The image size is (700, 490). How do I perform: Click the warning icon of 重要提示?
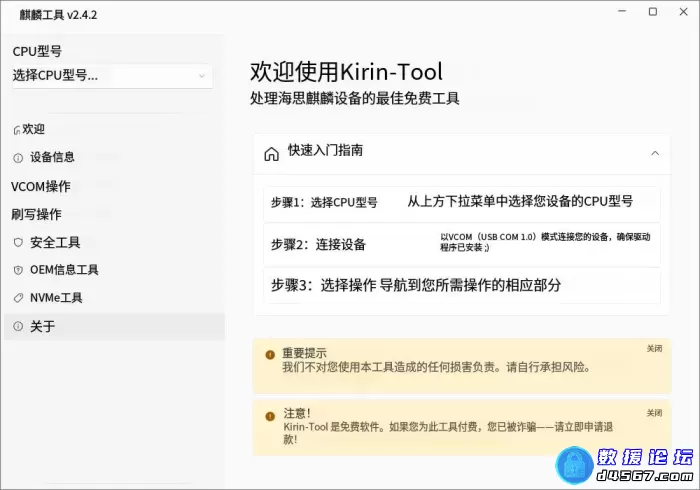click(270, 355)
